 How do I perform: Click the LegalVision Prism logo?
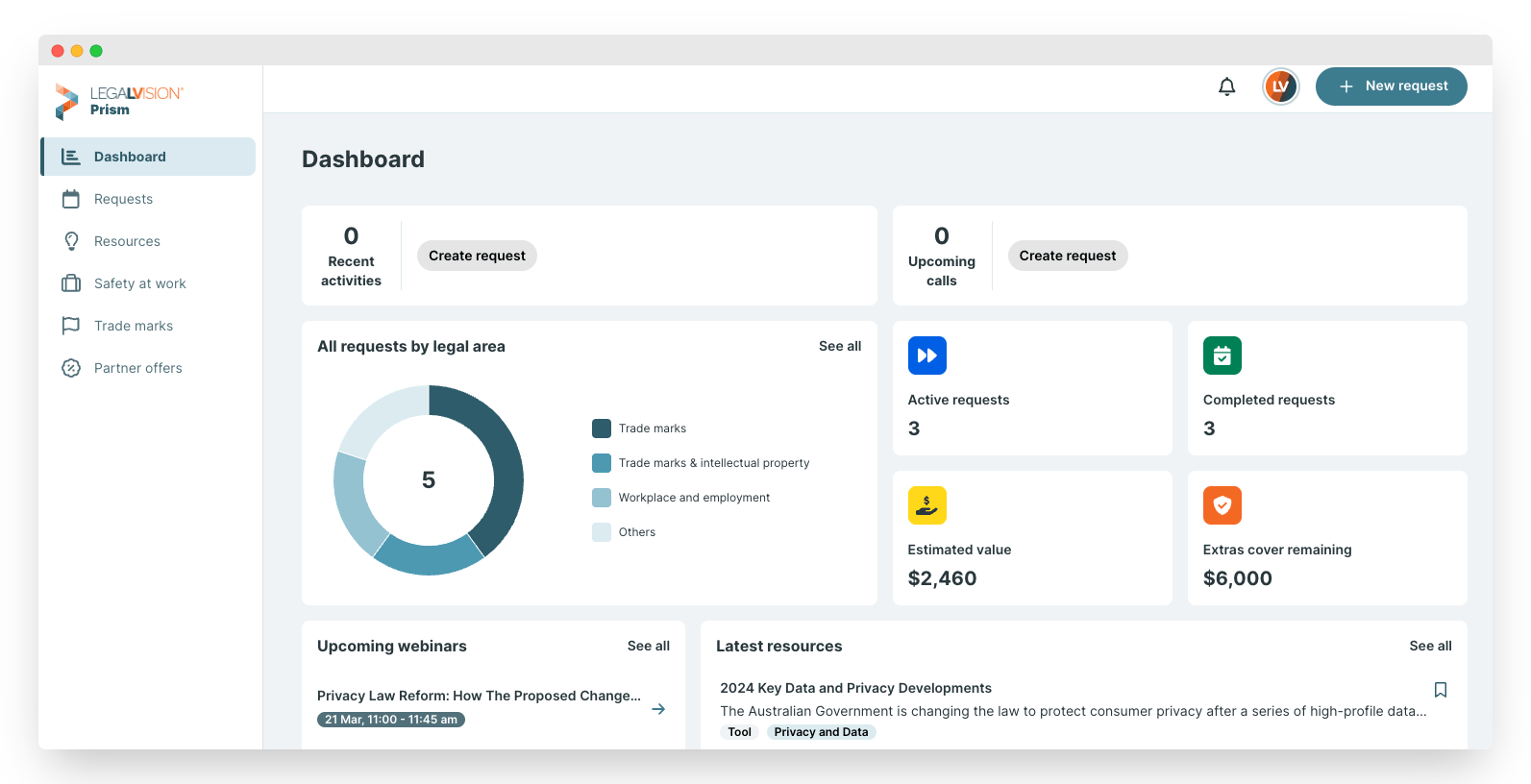pos(119,101)
